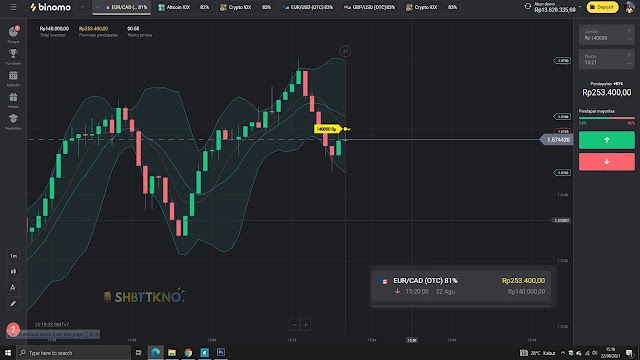Open Microsoft Edge from taskbar
640x360 pixels.
click(x=156, y=353)
